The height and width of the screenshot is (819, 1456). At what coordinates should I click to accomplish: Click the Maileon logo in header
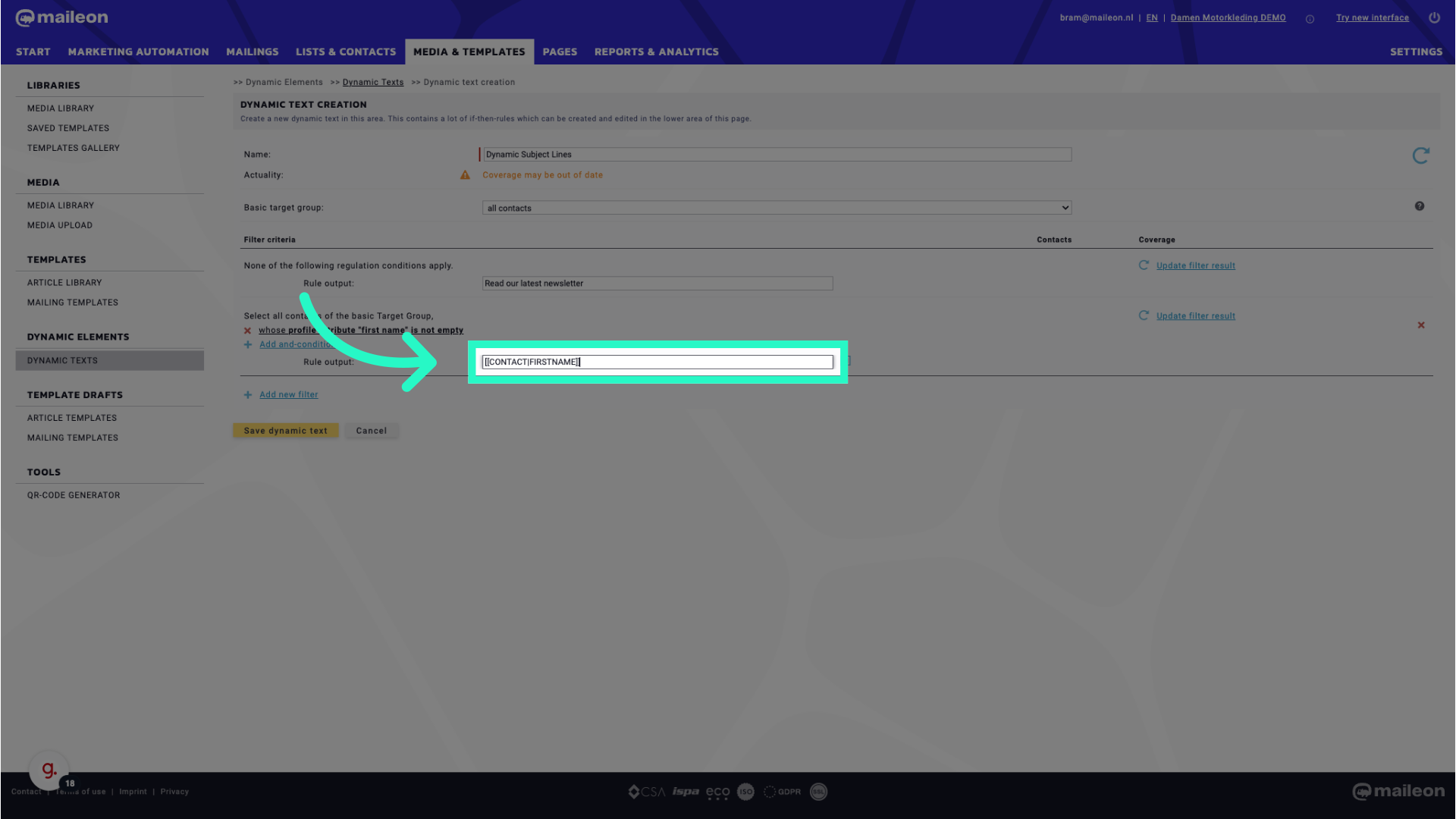(62, 17)
